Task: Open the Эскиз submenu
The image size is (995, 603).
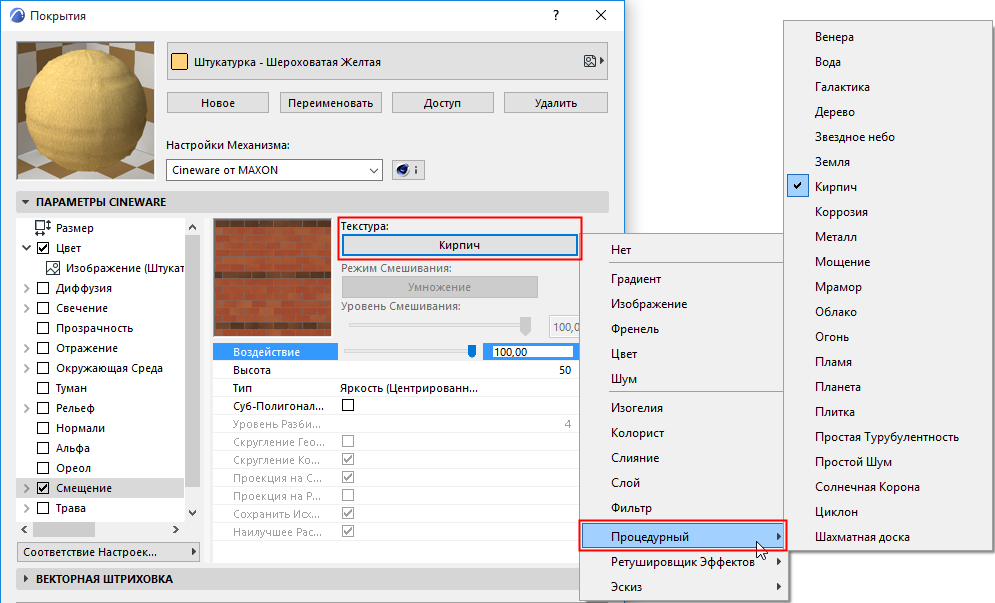Action: click(683, 587)
